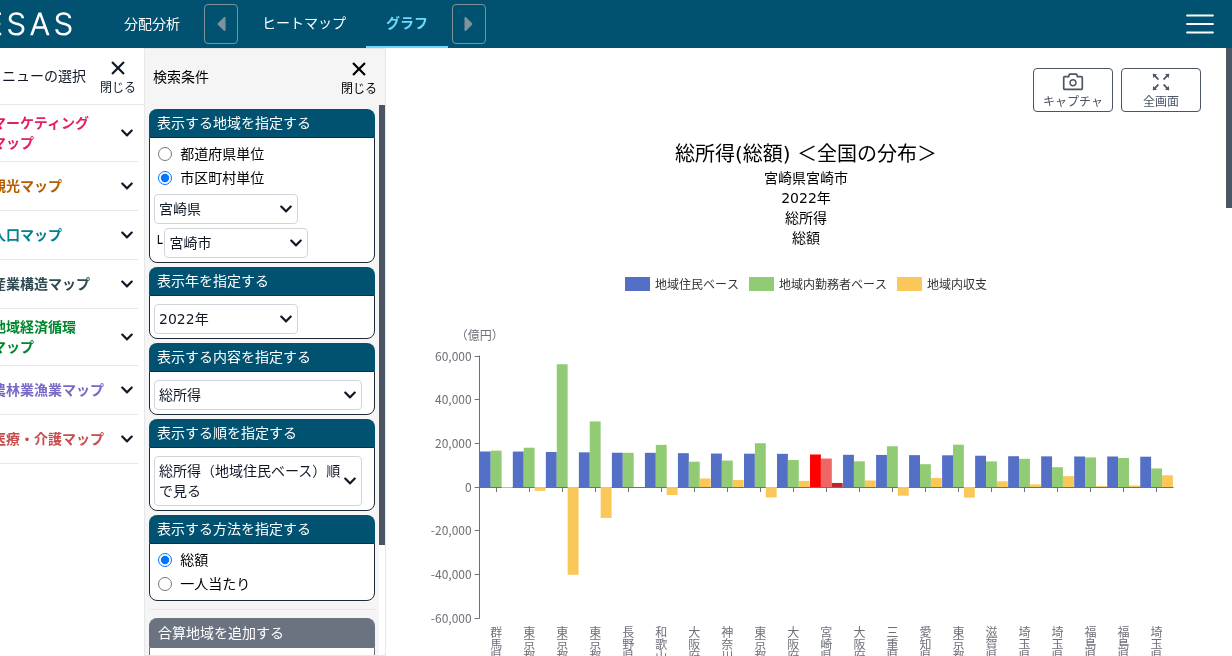
Task: Click the 表示する地域を指定する header
Action: click(x=262, y=123)
